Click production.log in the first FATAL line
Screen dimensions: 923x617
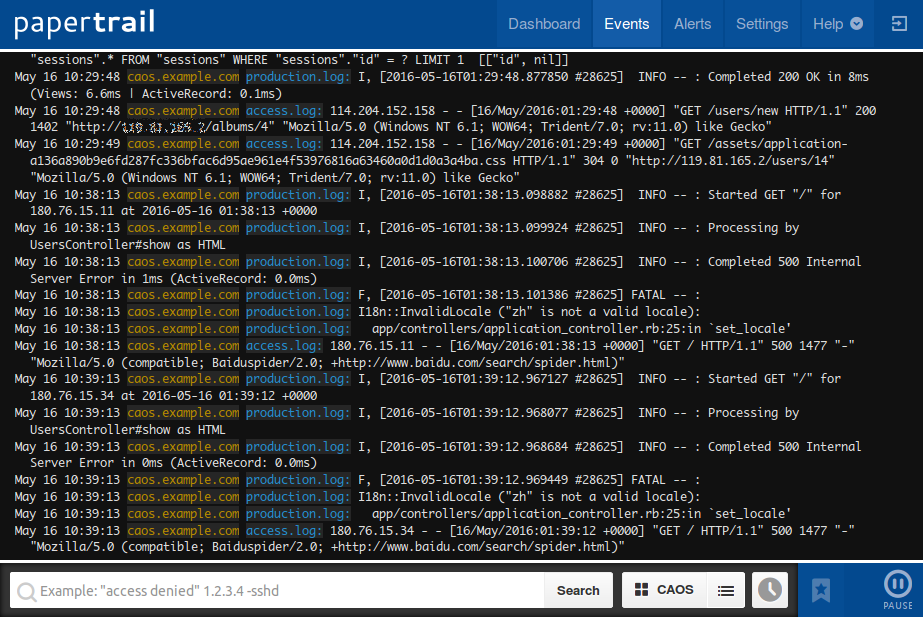click(298, 295)
